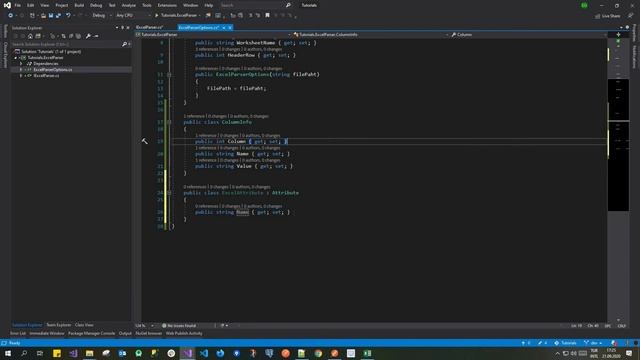Screen dimensions: 640x360
Task: Collapse the Tutorials.ExcelParser project node
Action: (x=16, y=58)
